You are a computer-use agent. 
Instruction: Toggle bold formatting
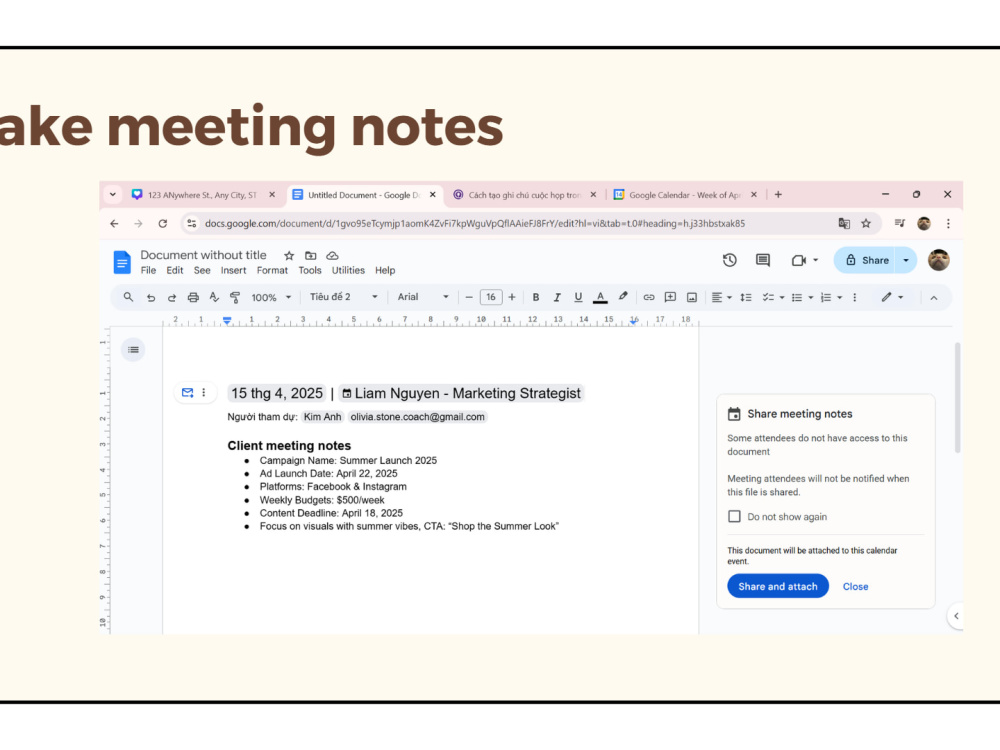pyautogui.click(x=536, y=297)
